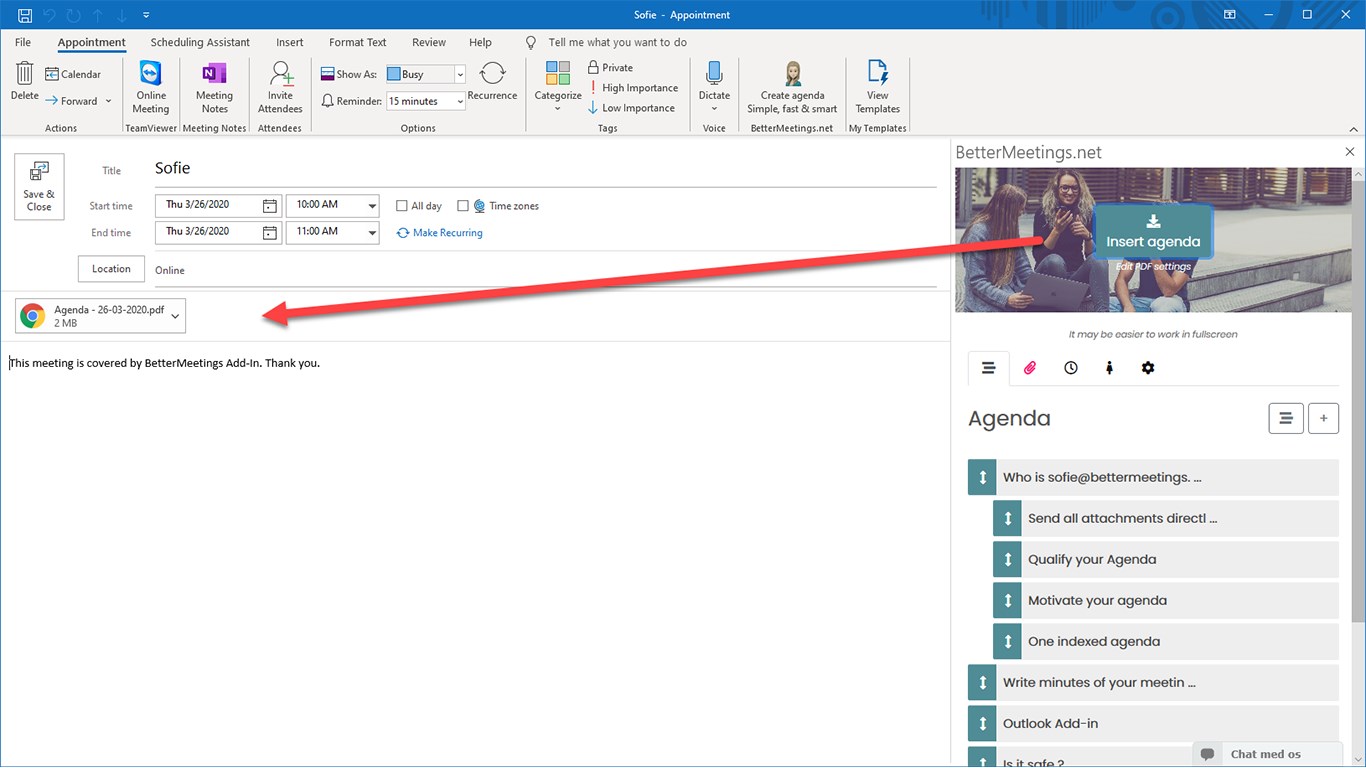The height and width of the screenshot is (768, 1366).
Task: Toggle High Importance tag
Action: [x=633, y=87]
